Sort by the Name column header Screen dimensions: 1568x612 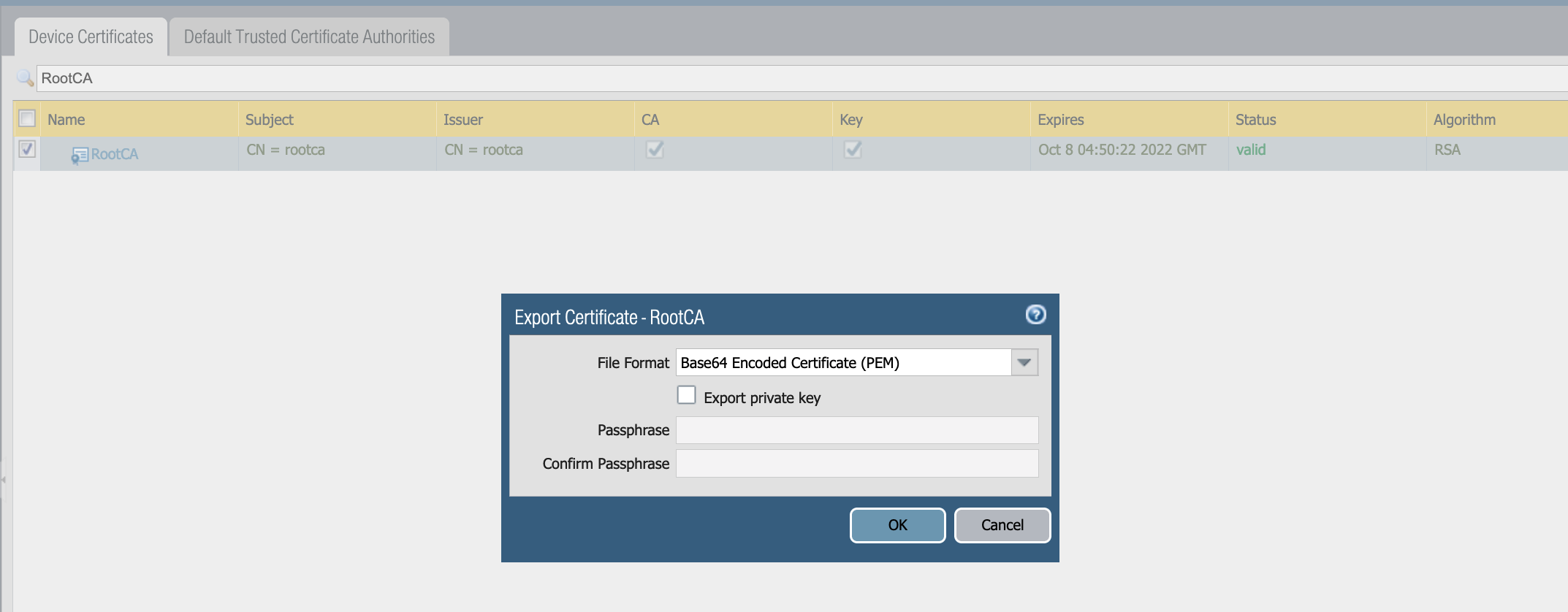tap(66, 120)
